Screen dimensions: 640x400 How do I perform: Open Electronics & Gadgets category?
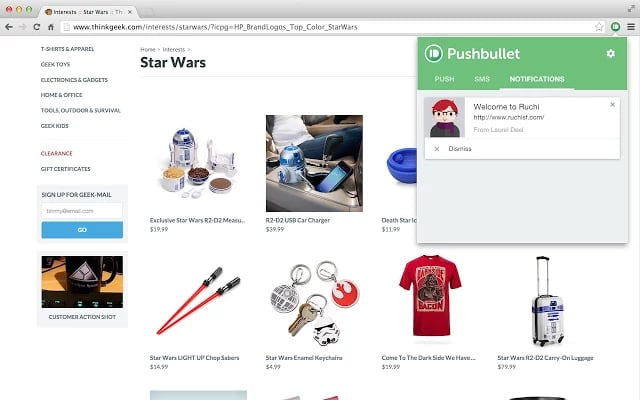coord(74,80)
